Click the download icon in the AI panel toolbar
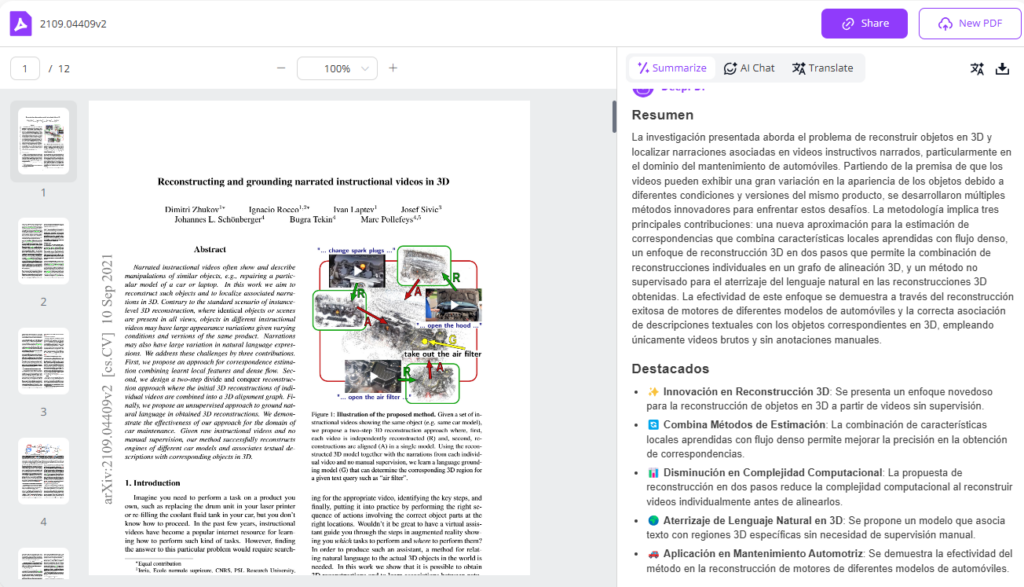Screen dimensions: 1024x587 pos(1003,67)
